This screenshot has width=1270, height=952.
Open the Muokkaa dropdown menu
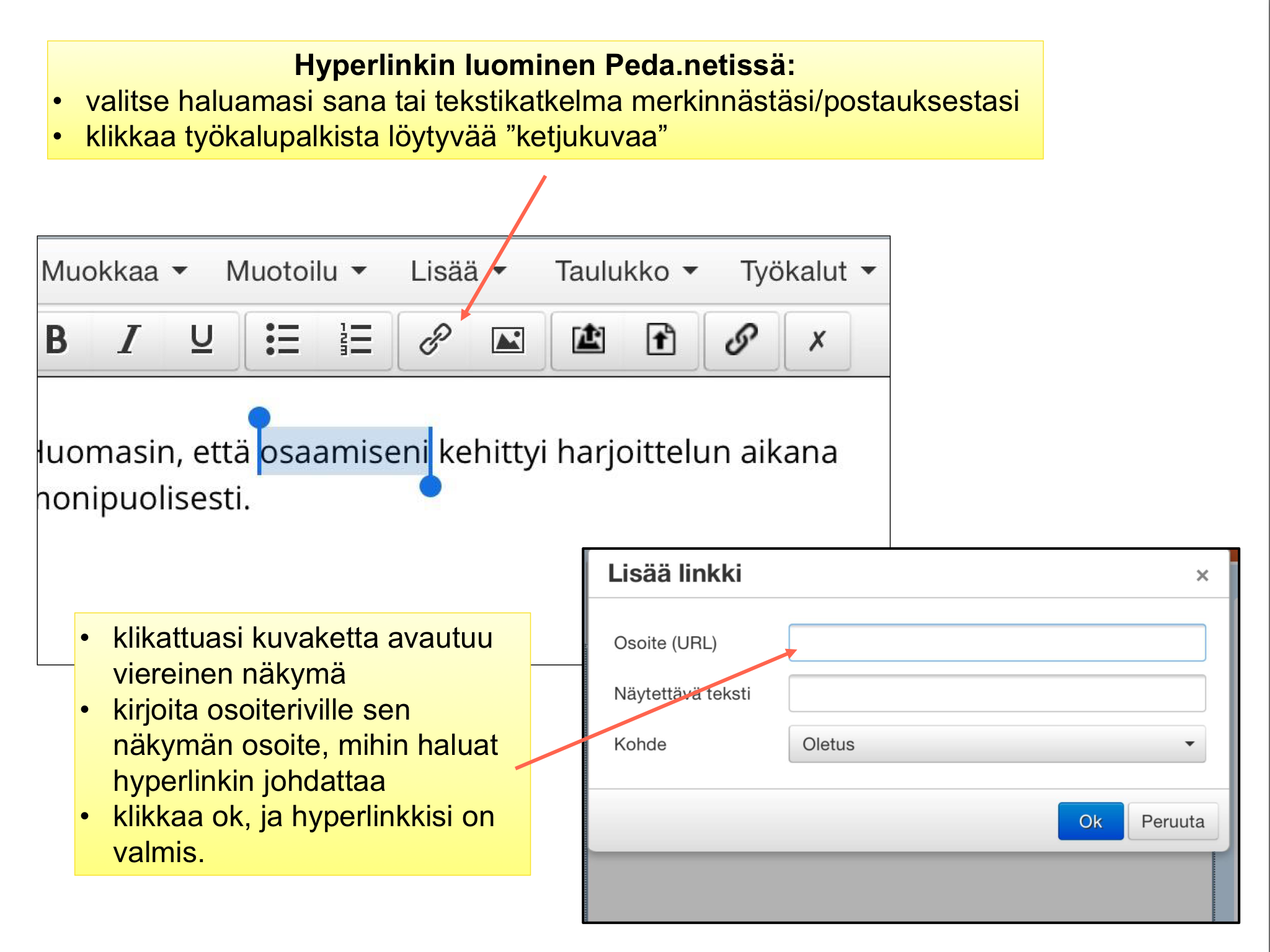115,271
